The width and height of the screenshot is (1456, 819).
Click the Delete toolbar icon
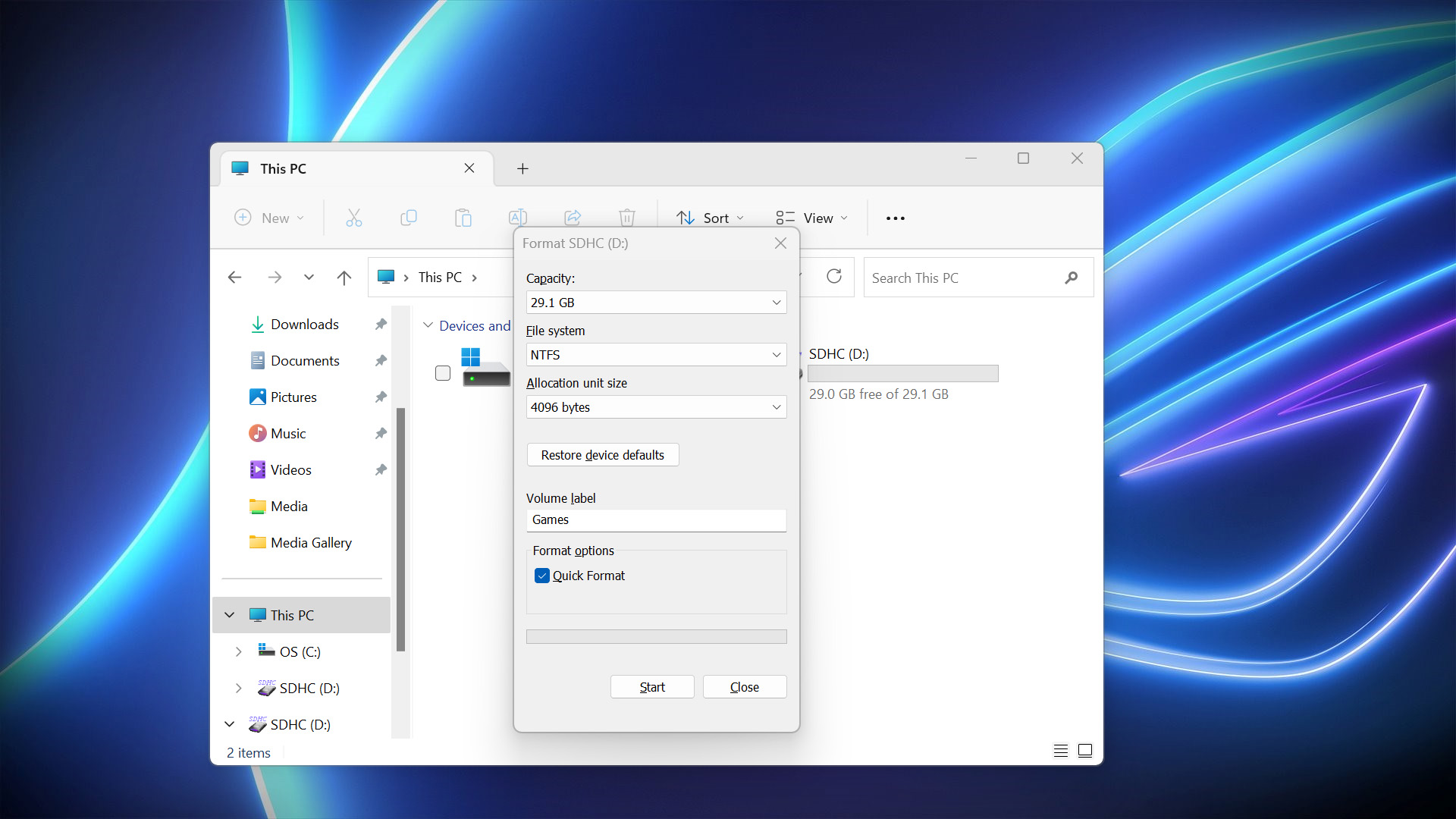tap(627, 218)
